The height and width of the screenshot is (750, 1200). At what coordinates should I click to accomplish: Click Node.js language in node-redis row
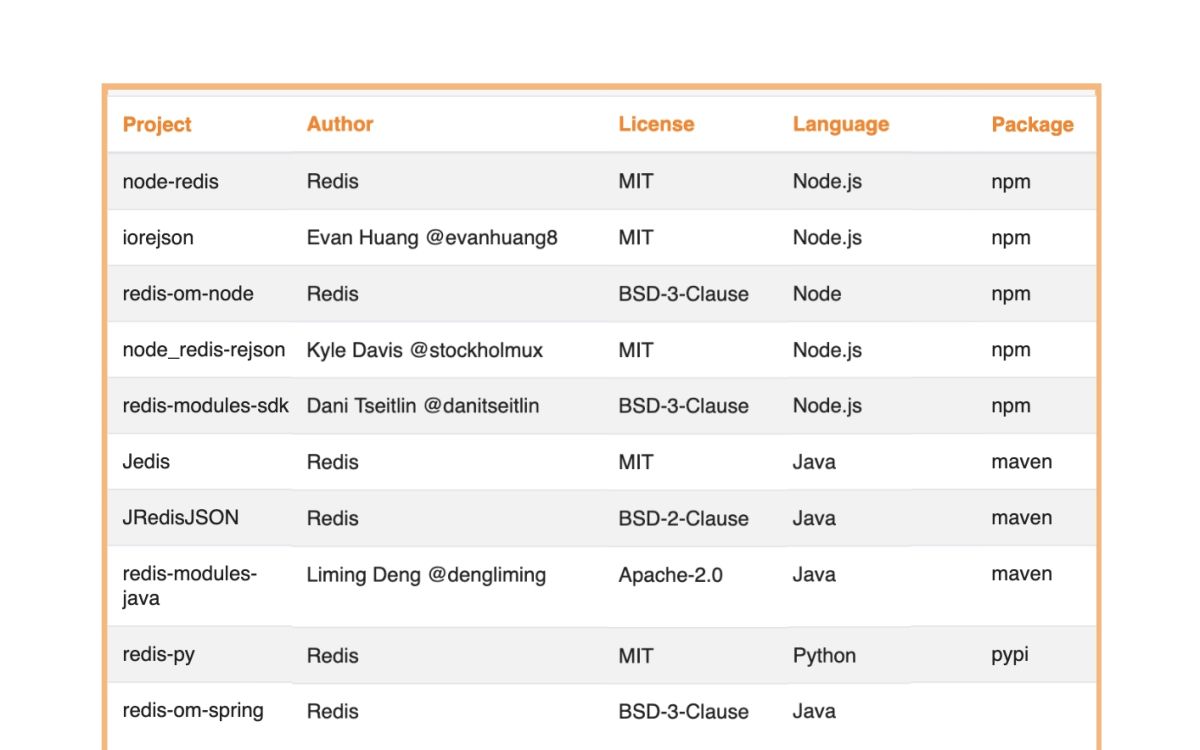(x=827, y=182)
